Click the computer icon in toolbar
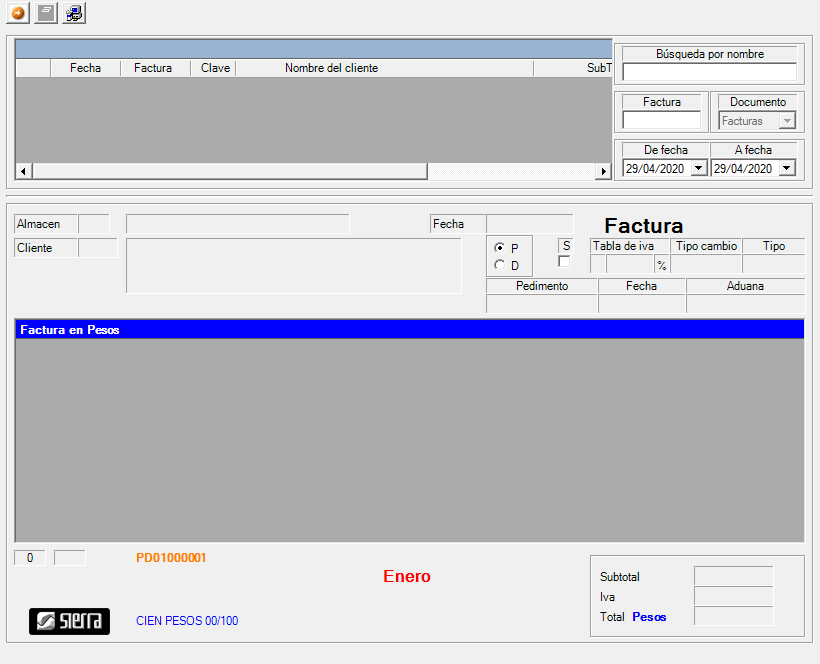The image size is (820, 664). tap(75, 13)
